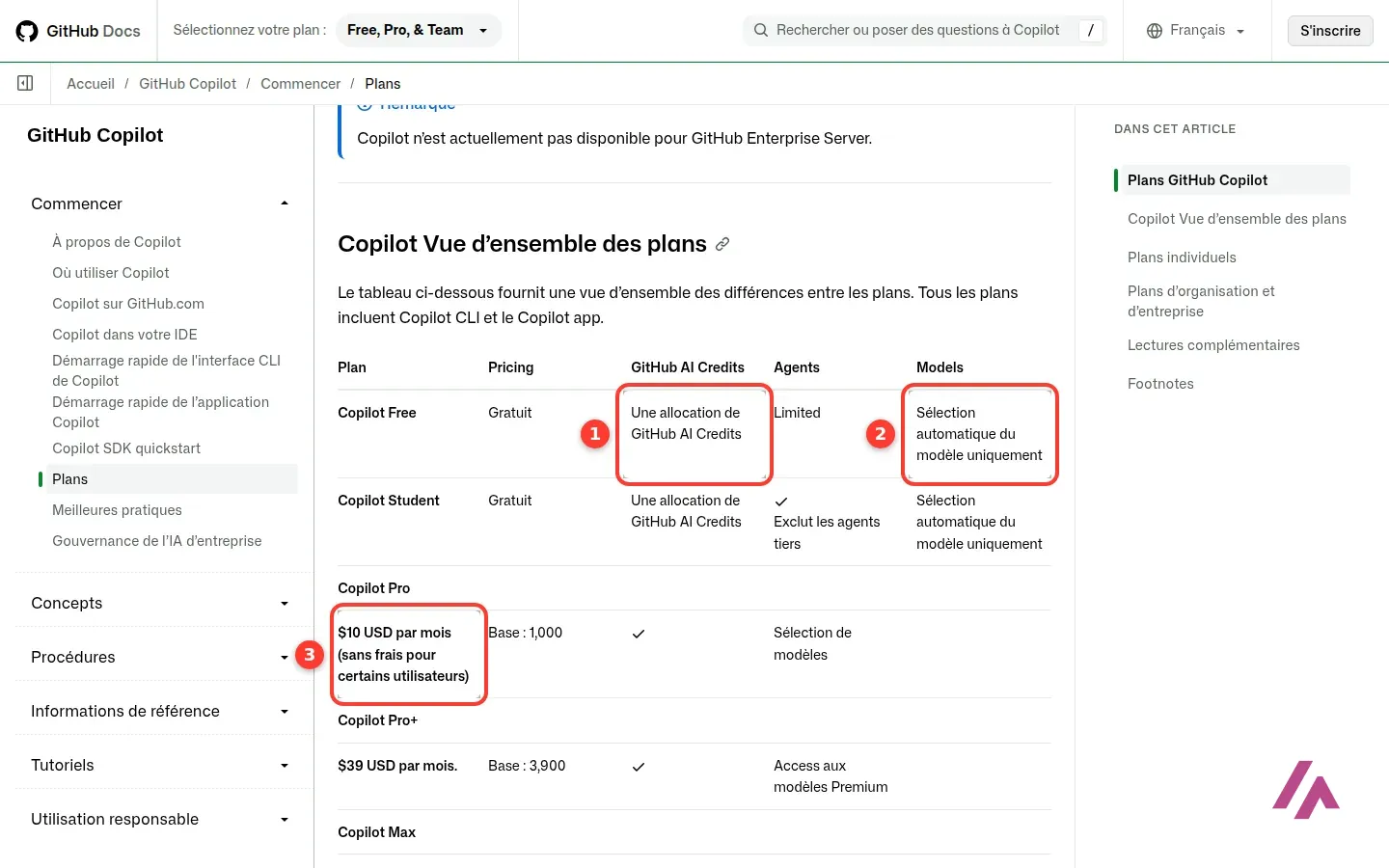Image resolution: width=1389 pixels, height=868 pixels.
Task: Copy anchor link beside Copilot Vue d'ensemble heading
Action: [x=722, y=244]
